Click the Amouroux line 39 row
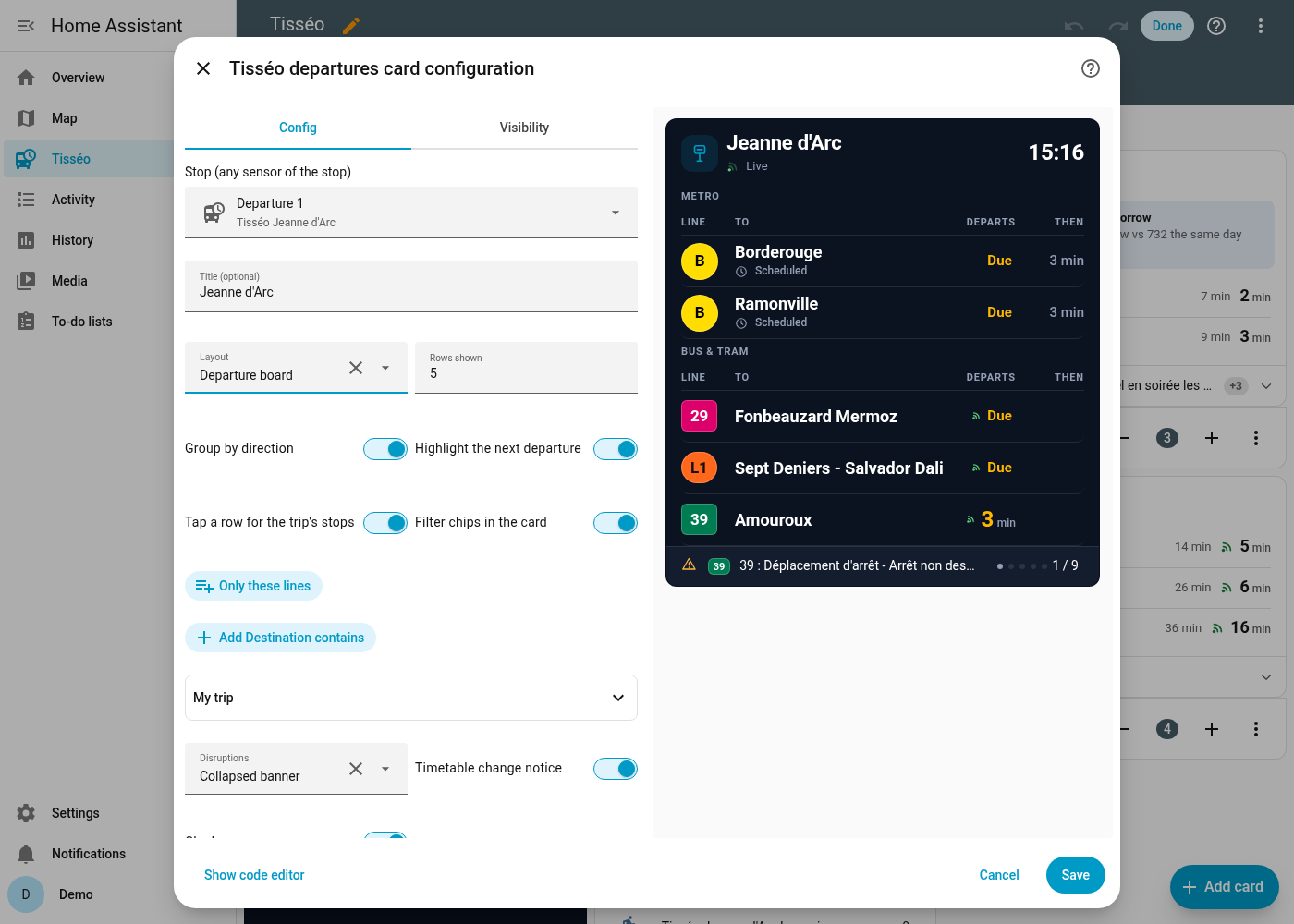This screenshot has height=924, width=1294. tap(883, 519)
